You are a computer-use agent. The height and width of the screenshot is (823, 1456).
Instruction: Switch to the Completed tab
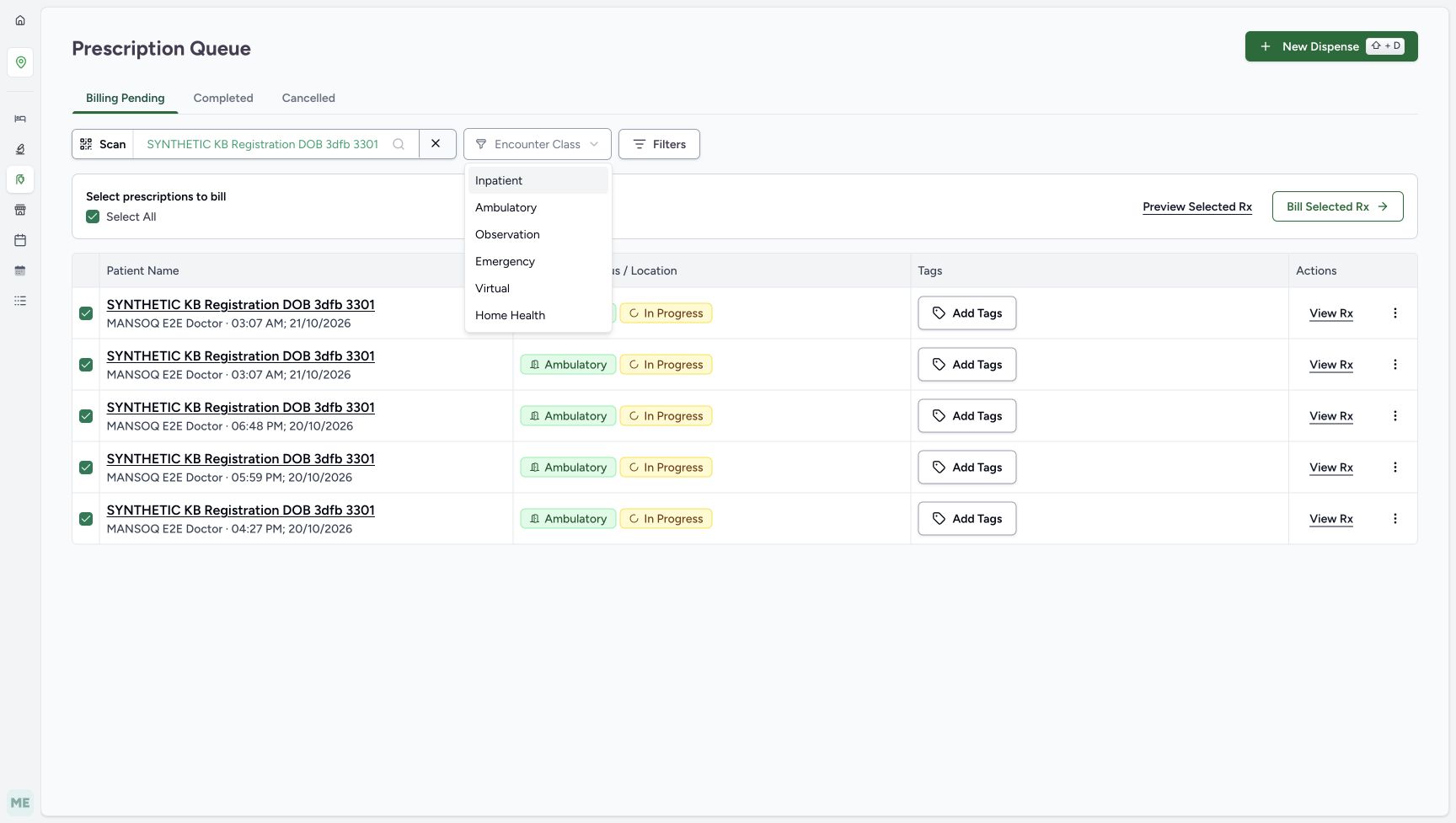223,98
